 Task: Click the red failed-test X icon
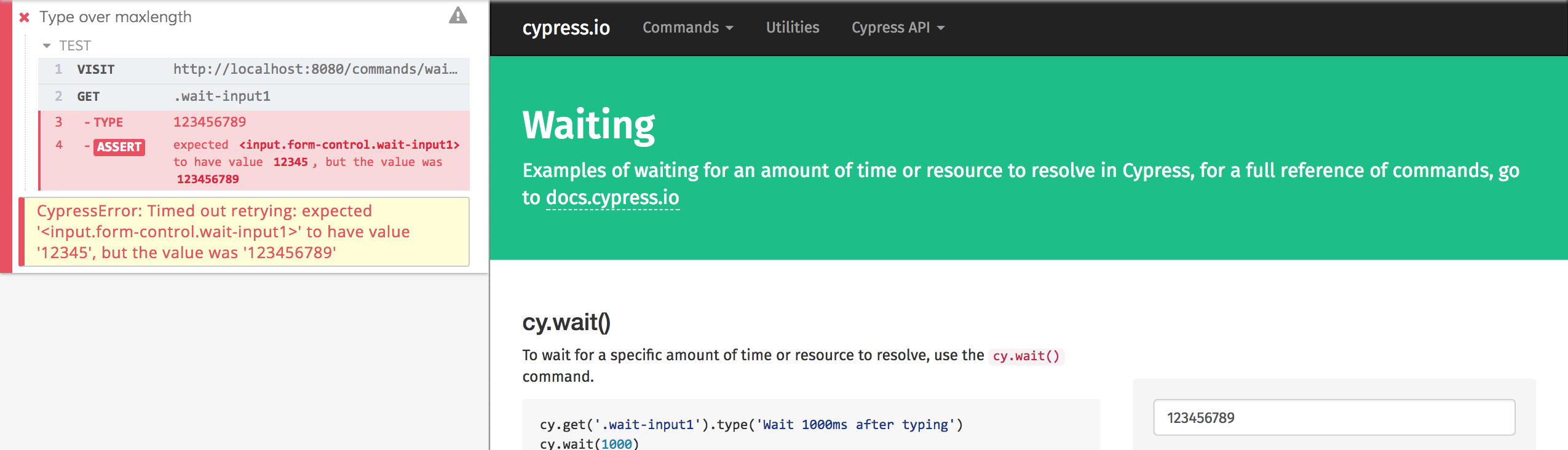pyautogui.click(x=25, y=17)
